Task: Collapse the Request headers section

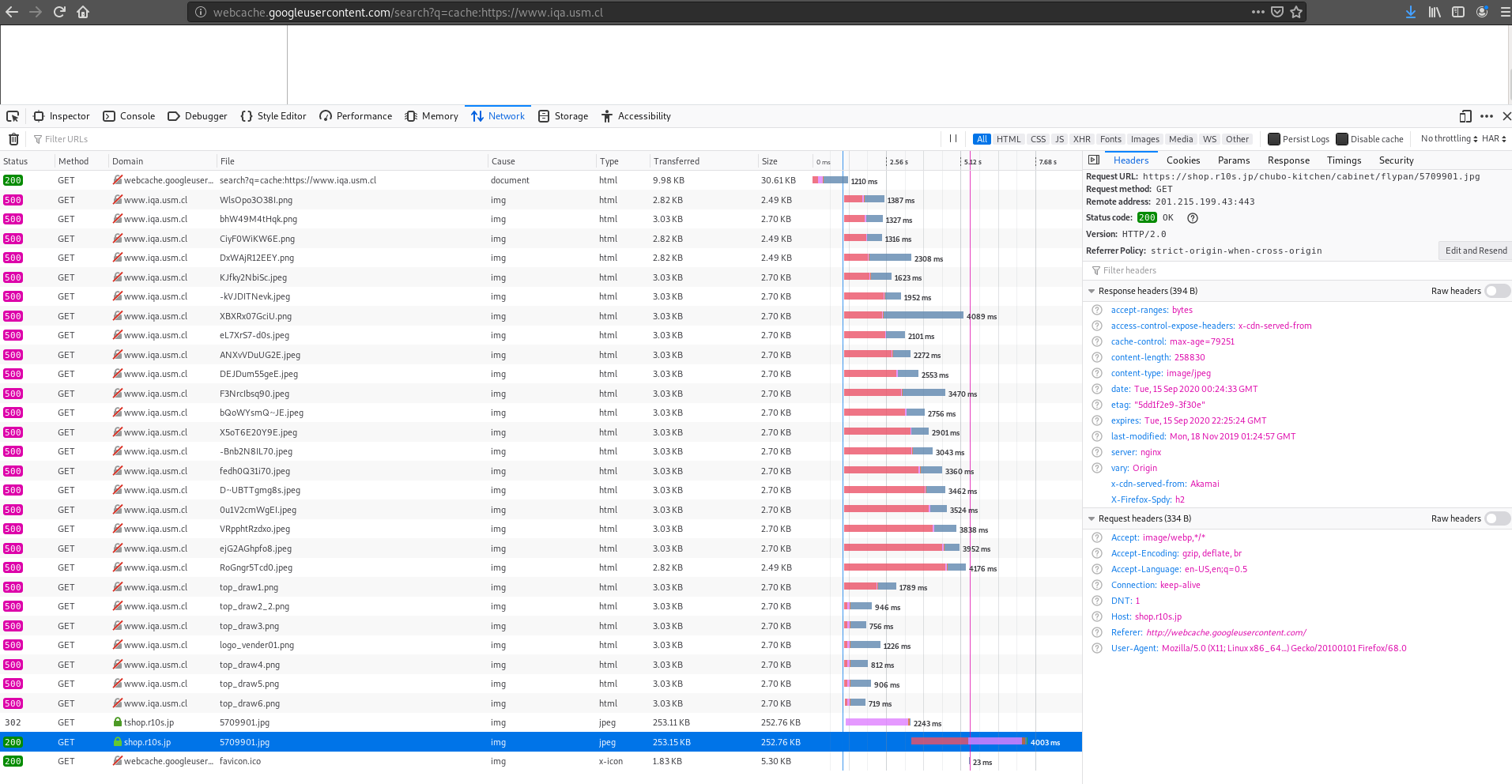Action: pyautogui.click(x=1092, y=519)
